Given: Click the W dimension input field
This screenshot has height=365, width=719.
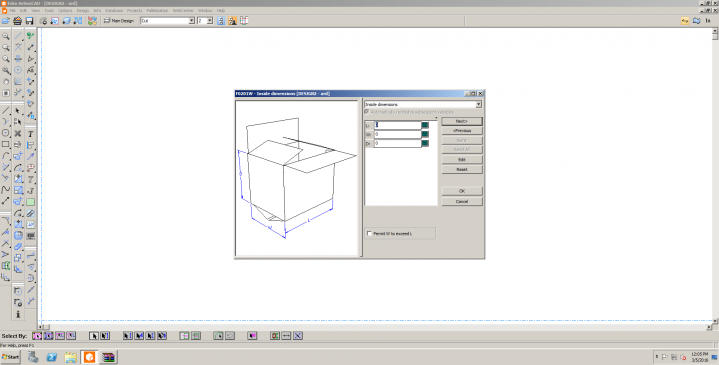Looking at the screenshot, I should [x=398, y=134].
